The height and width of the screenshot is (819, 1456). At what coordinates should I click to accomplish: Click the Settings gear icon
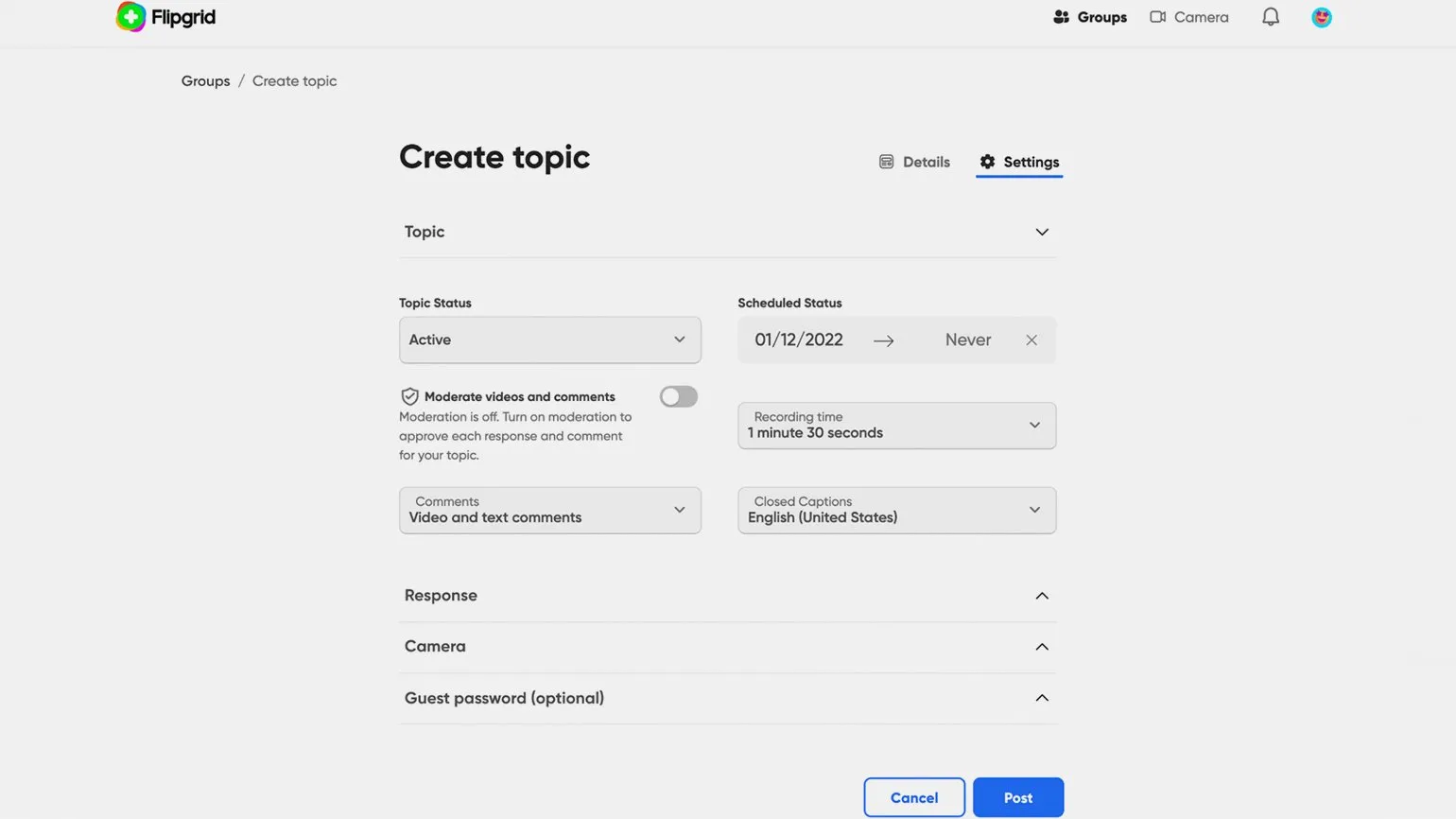(987, 162)
